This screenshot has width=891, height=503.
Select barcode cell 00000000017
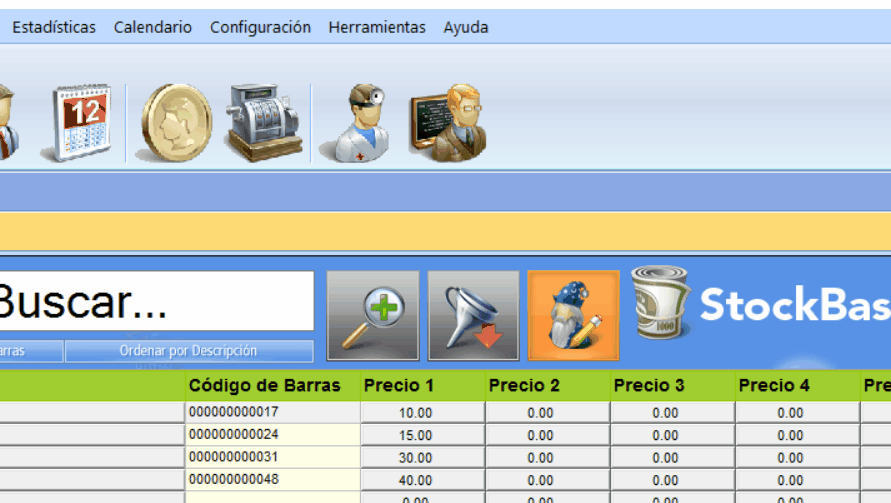click(x=272, y=412)
